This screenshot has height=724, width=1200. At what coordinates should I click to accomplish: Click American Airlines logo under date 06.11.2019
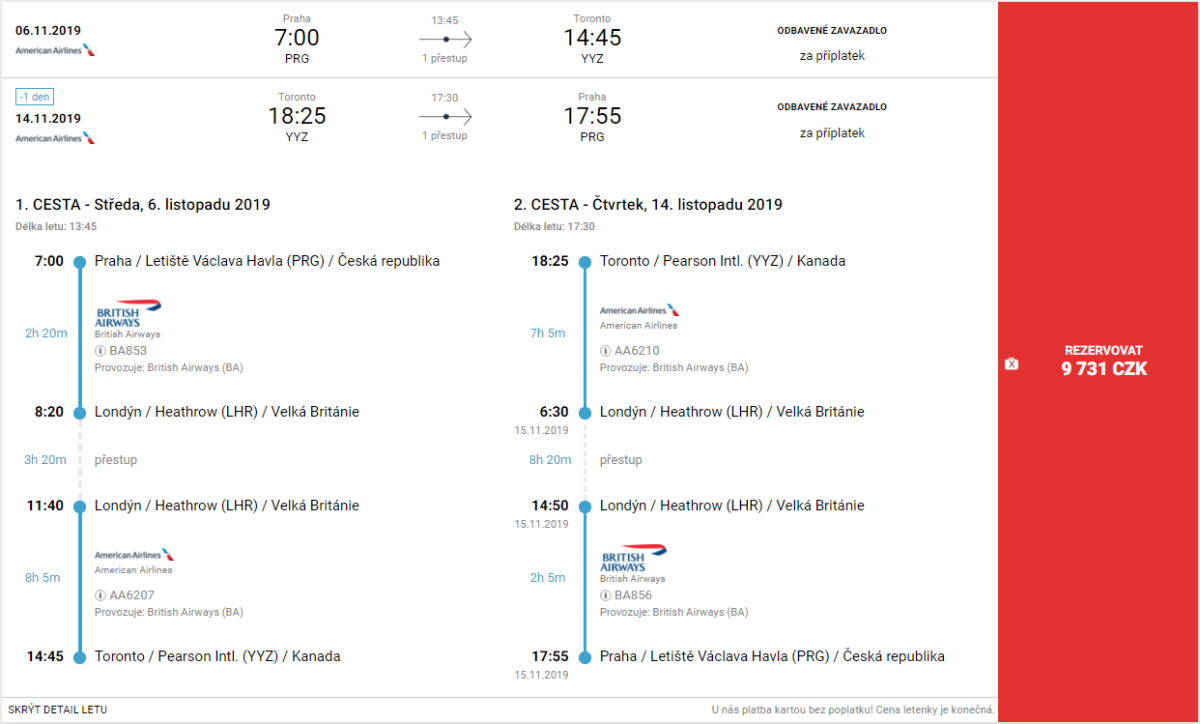(56, 50)
